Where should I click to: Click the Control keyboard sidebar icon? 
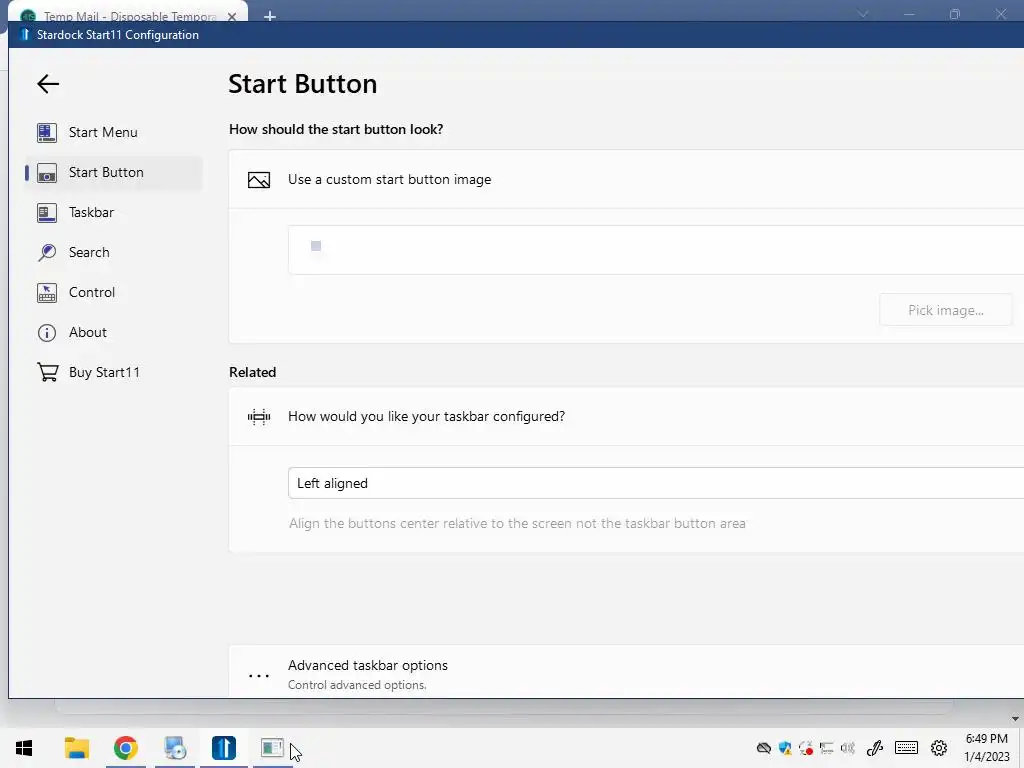pos(47,293)
